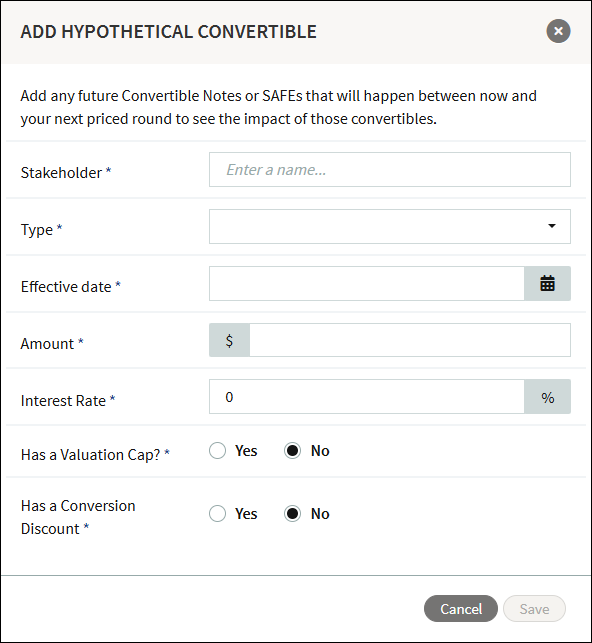Choose No for Conversion Discount
This screenshot has height=643, width=592.
(x=292, y=513)
